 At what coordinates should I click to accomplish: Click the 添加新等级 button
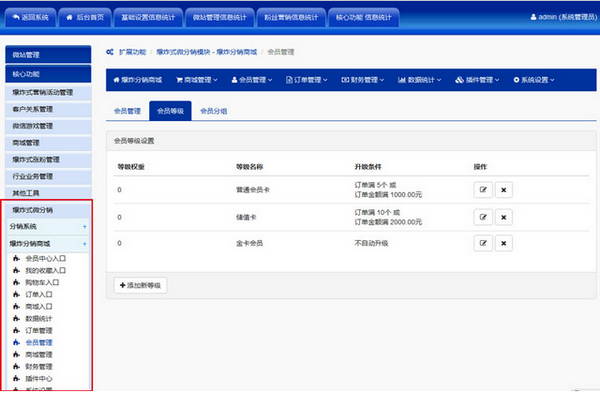pyautogui.click(x=140, y=285)
